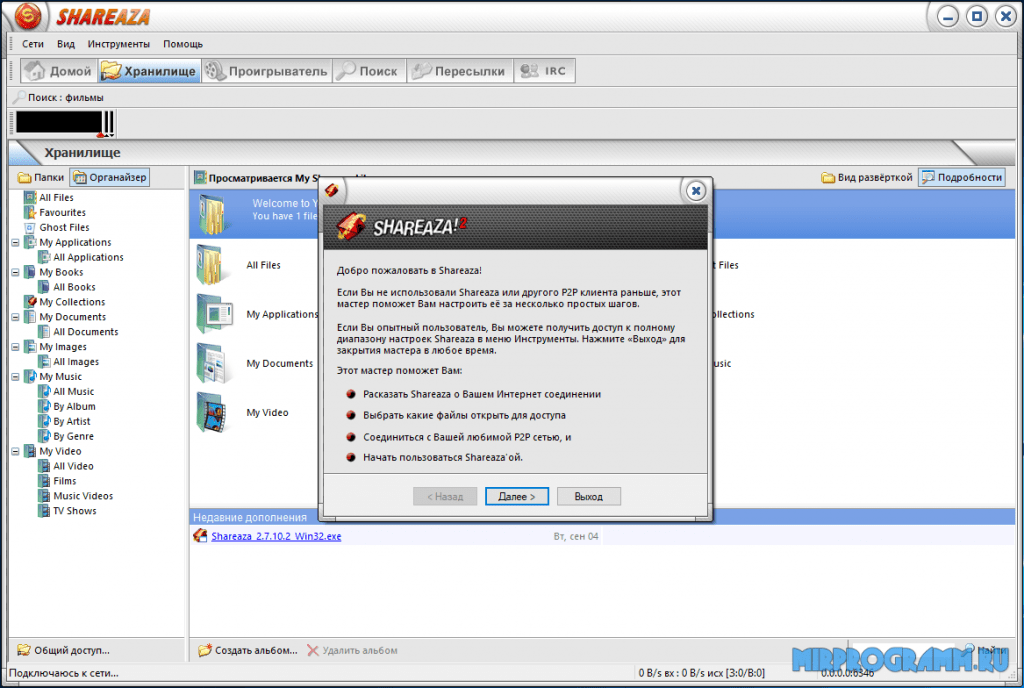Select the All Applications tree item
This screenshot has width=1024, height=688.
[x=81, y=257]
